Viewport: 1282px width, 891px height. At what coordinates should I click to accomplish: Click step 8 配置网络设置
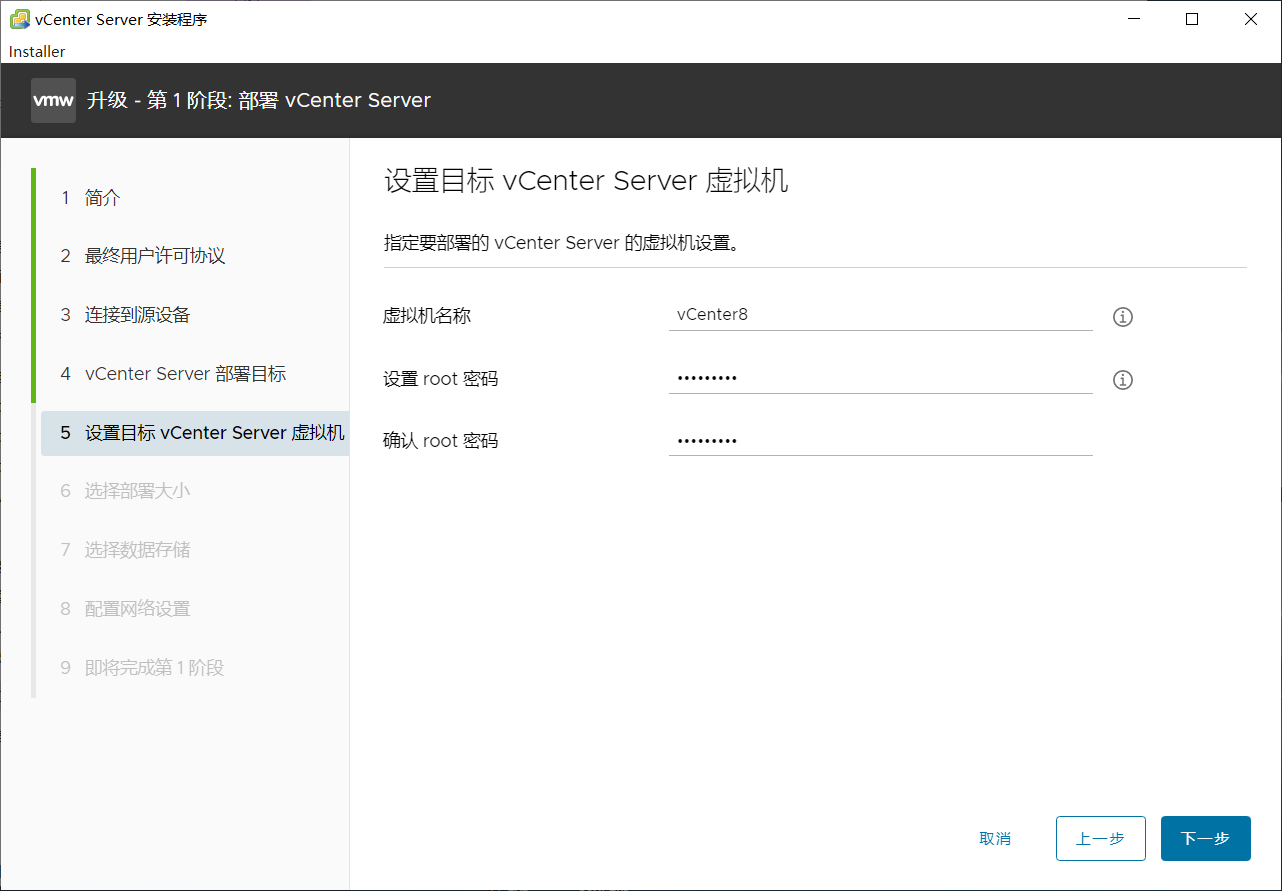(137, 609)
